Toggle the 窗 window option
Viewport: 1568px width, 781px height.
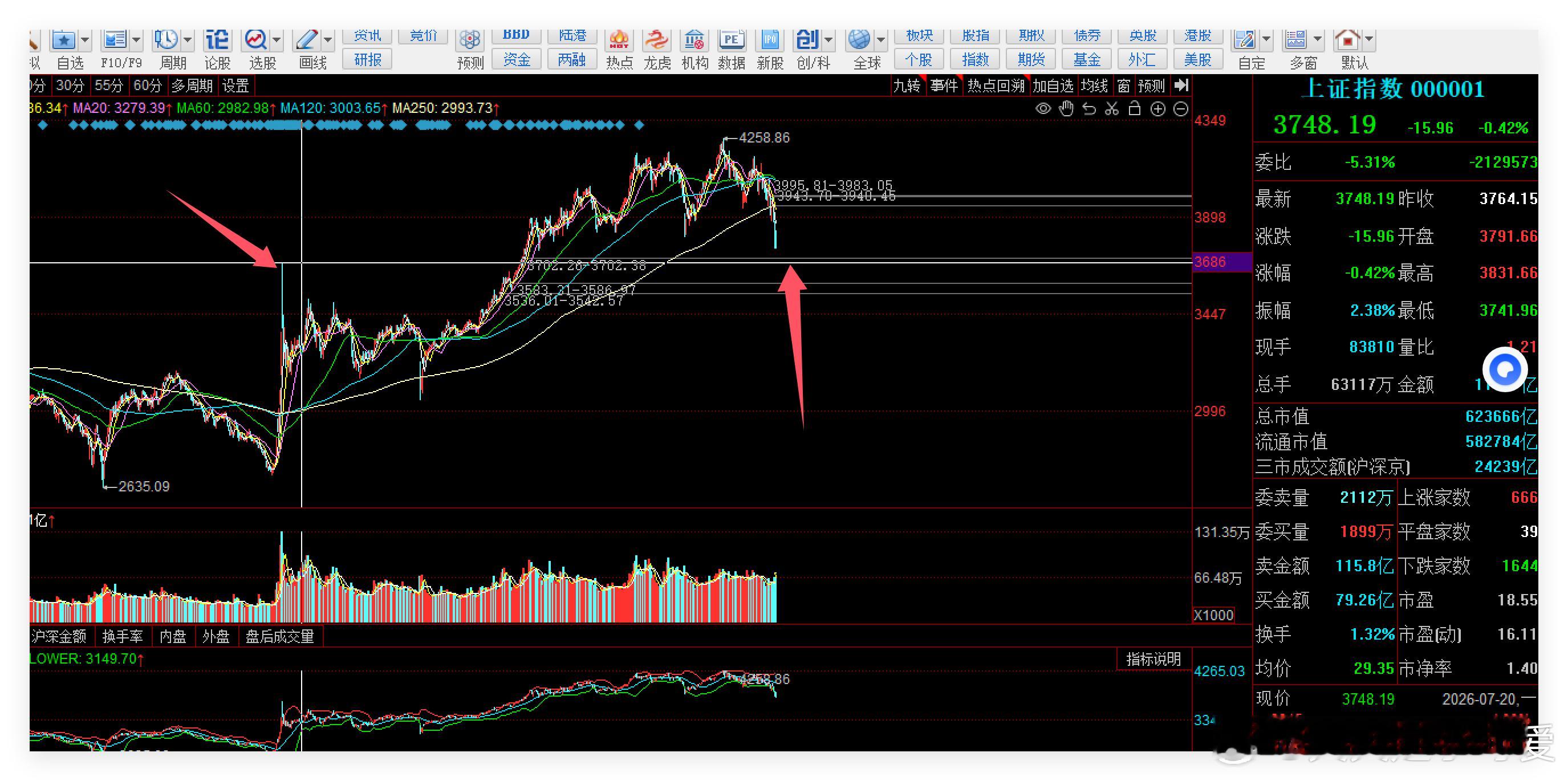point(1124,86)
